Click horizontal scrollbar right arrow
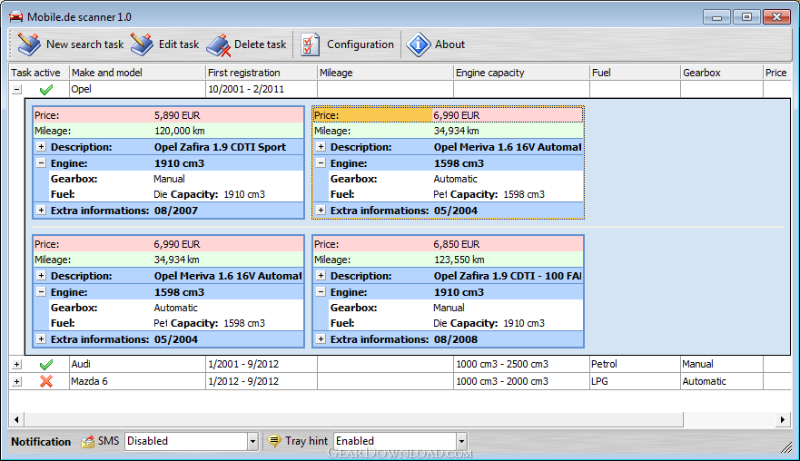This screenshot has height=461, width=800. pyautogui.click(x=783, y=420)
